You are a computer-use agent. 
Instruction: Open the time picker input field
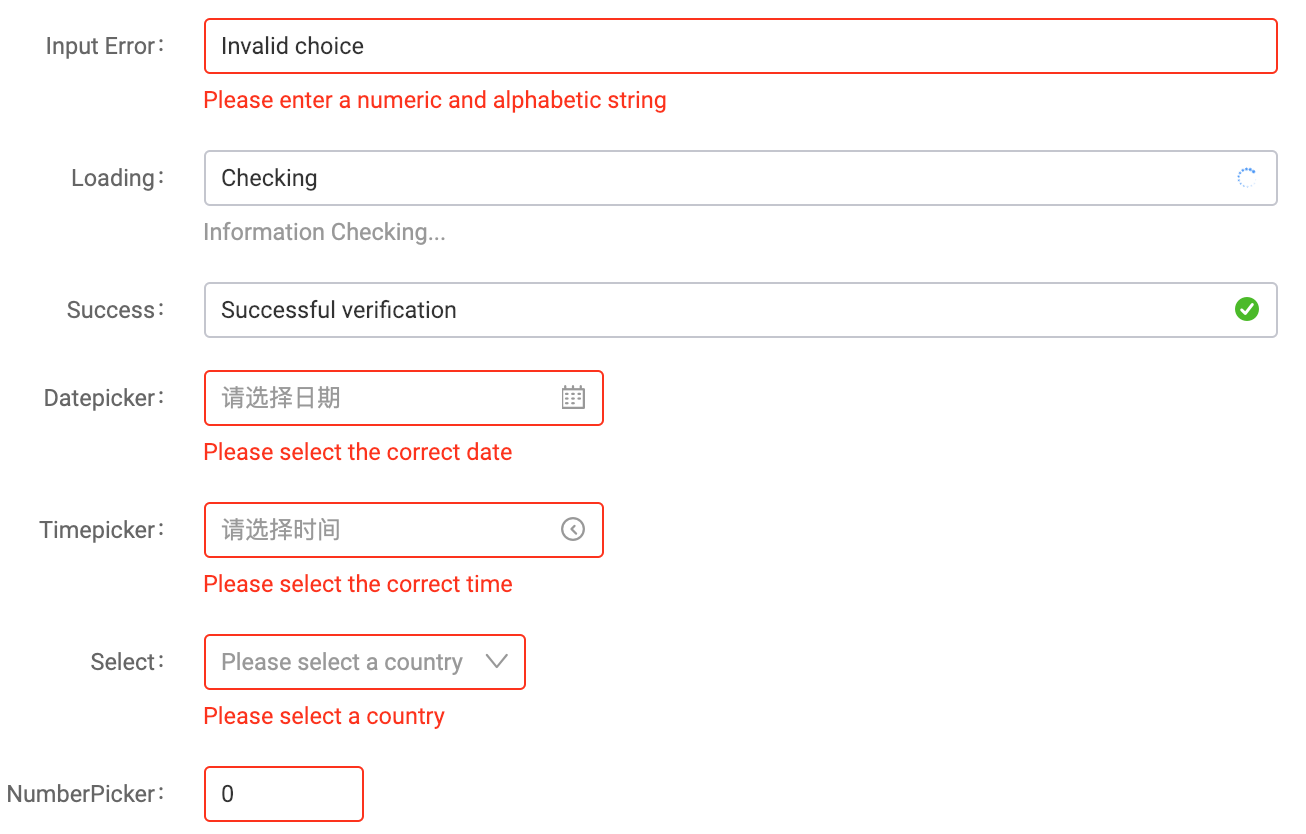[380, 530]
